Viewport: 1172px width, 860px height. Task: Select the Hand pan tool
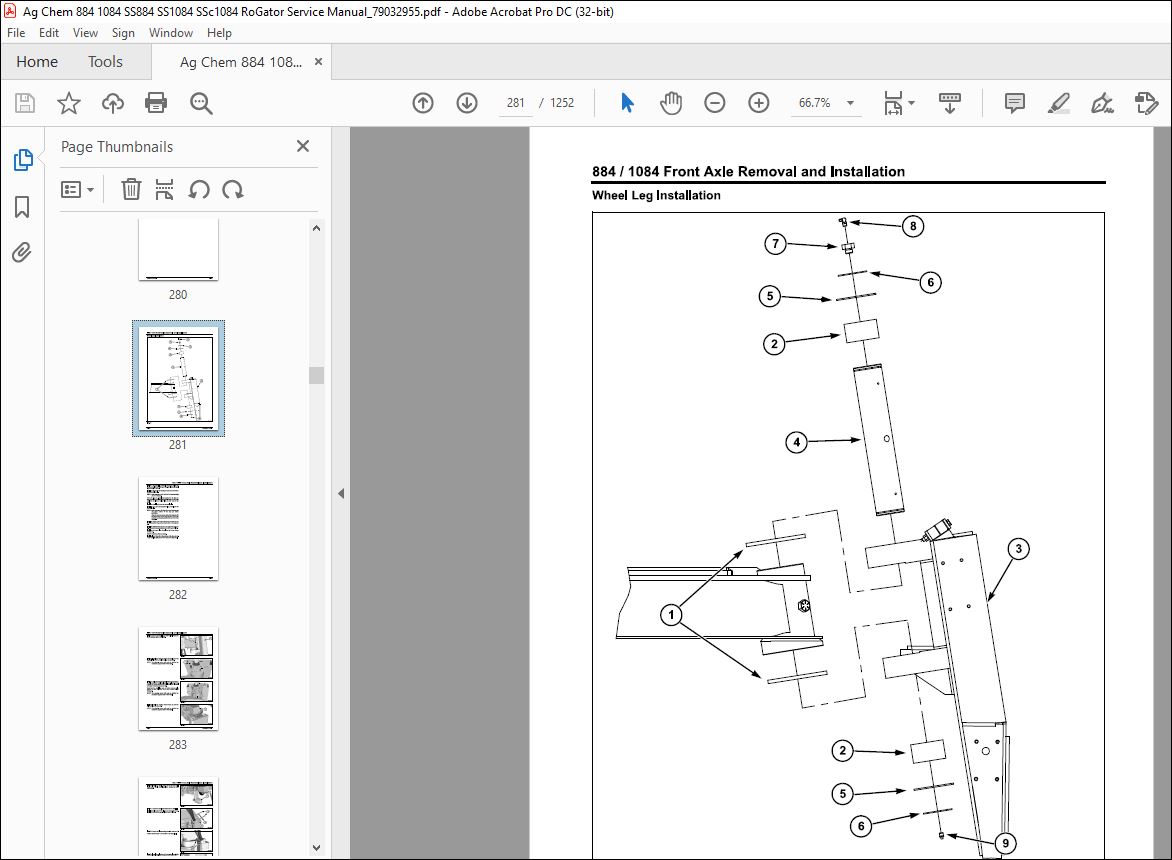[671, 103]
